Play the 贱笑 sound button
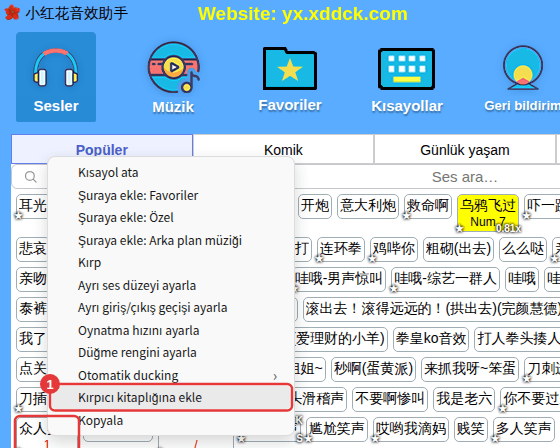Screen dimensions: 560x448 (470, 429)
